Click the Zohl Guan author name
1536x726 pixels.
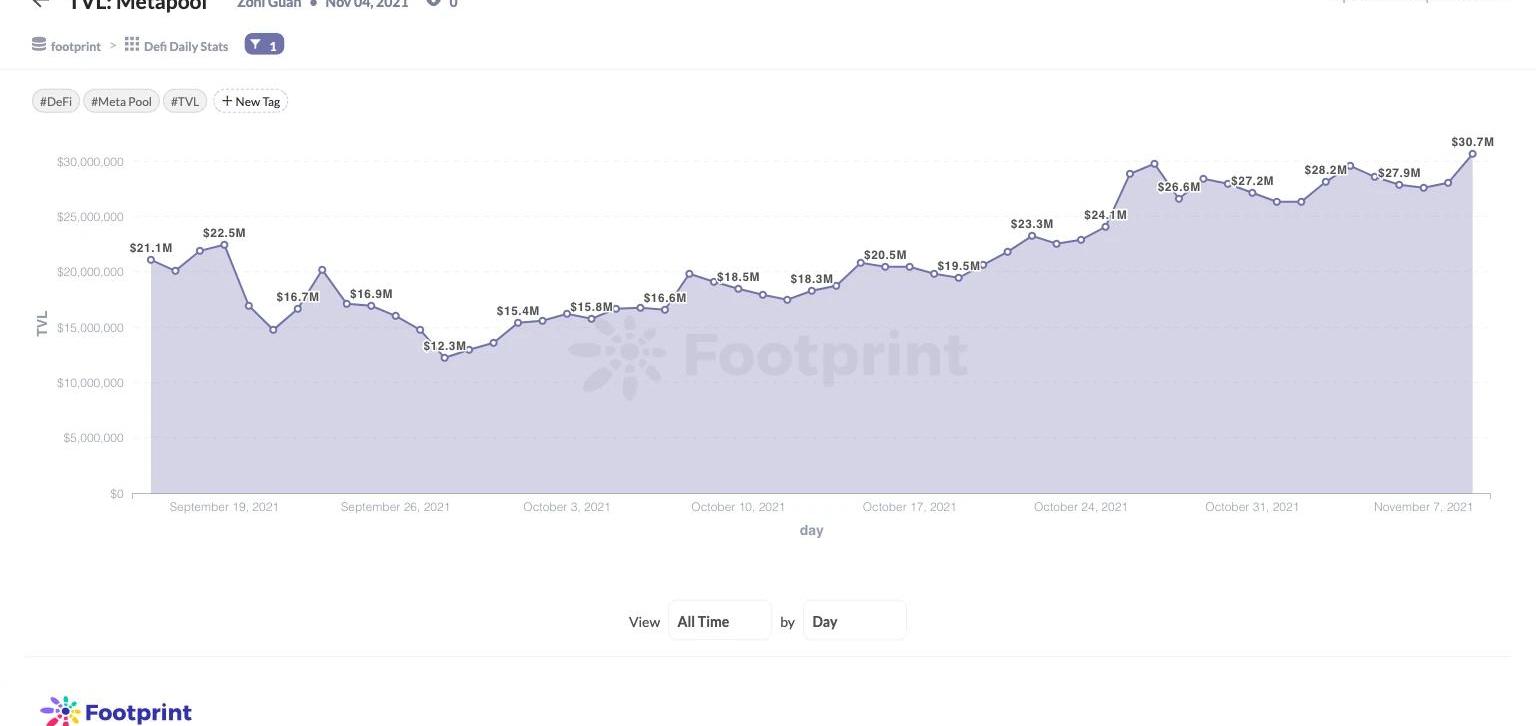coord(269,3)
